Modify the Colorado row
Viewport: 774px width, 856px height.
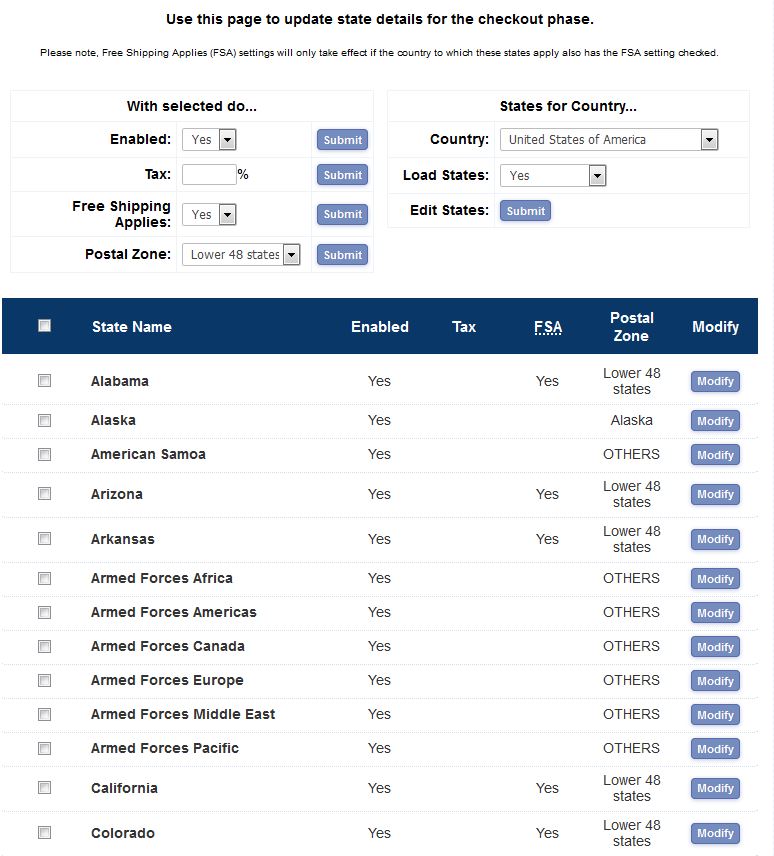pyautogui.click(x=715, y=833)
